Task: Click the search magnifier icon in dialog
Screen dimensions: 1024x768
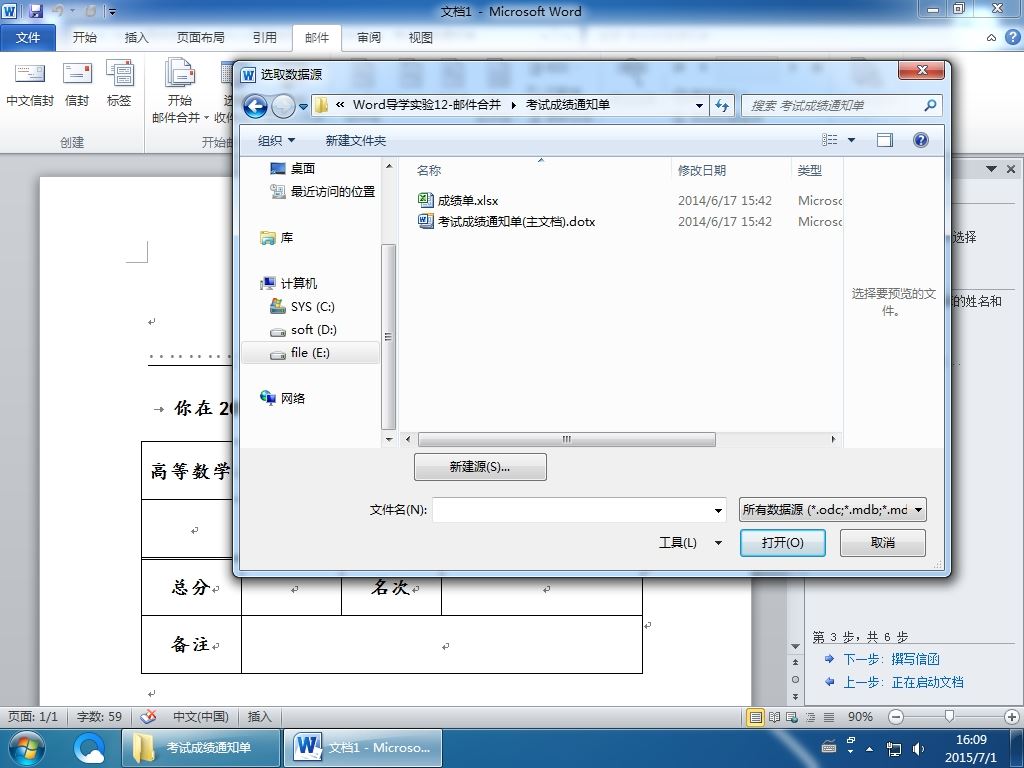Action: point(930,105)
